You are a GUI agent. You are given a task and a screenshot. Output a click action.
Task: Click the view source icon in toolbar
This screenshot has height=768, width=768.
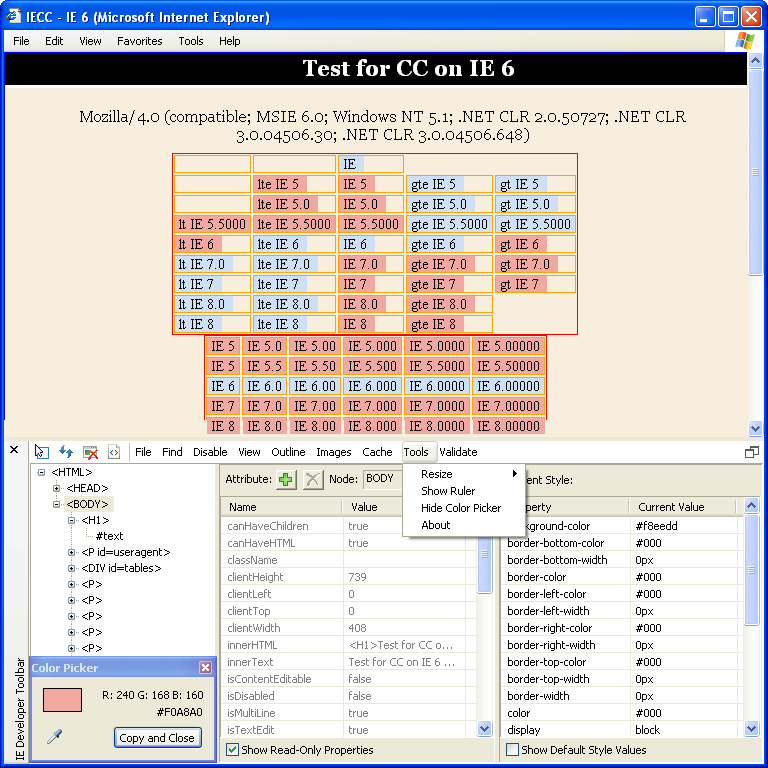[x=114, y=452]
